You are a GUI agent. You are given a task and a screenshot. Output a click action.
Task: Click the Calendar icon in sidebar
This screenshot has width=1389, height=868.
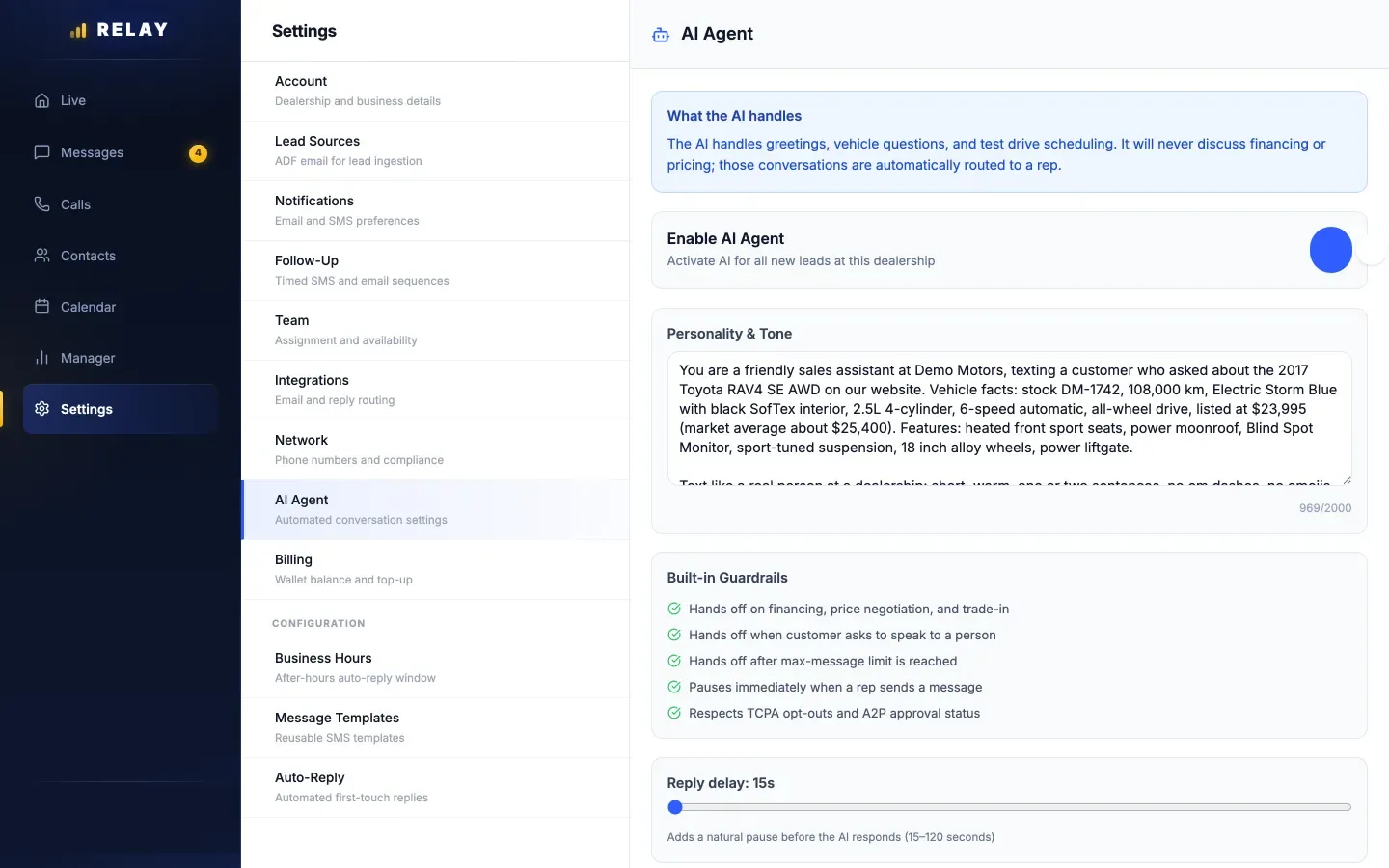pos(41,307)
